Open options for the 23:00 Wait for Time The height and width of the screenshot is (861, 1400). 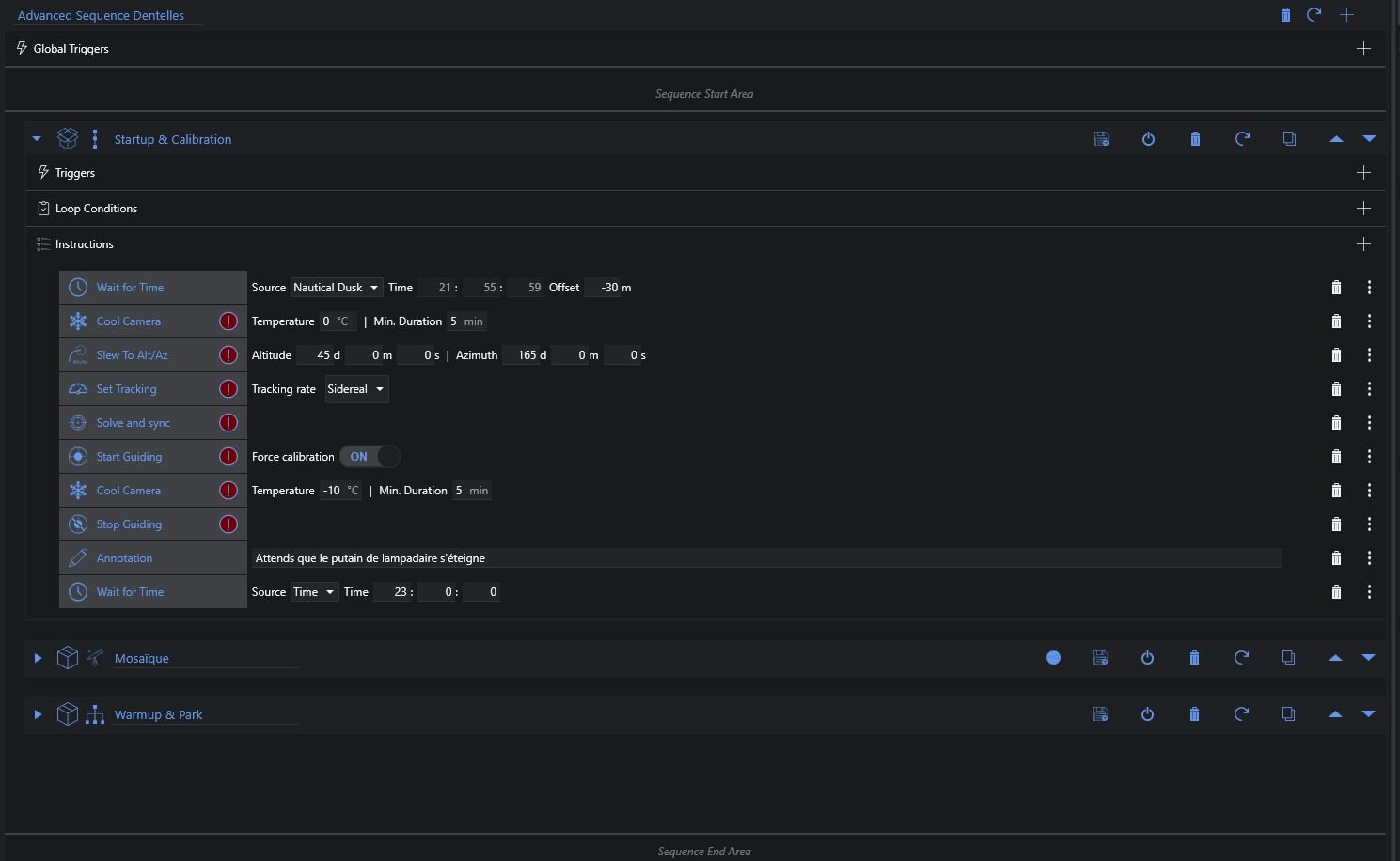coord(1369,592)
